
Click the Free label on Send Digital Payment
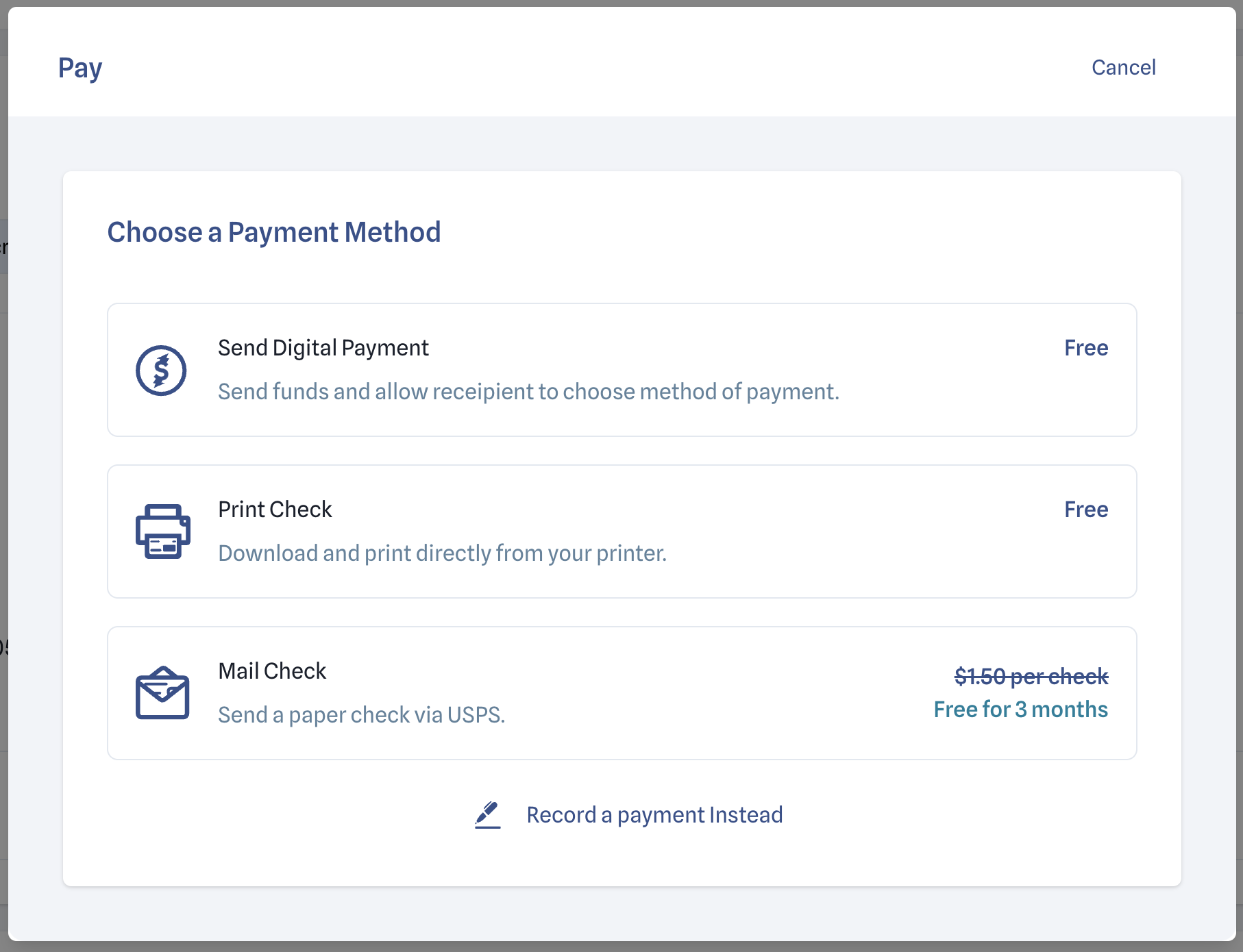pos(1085,348)
